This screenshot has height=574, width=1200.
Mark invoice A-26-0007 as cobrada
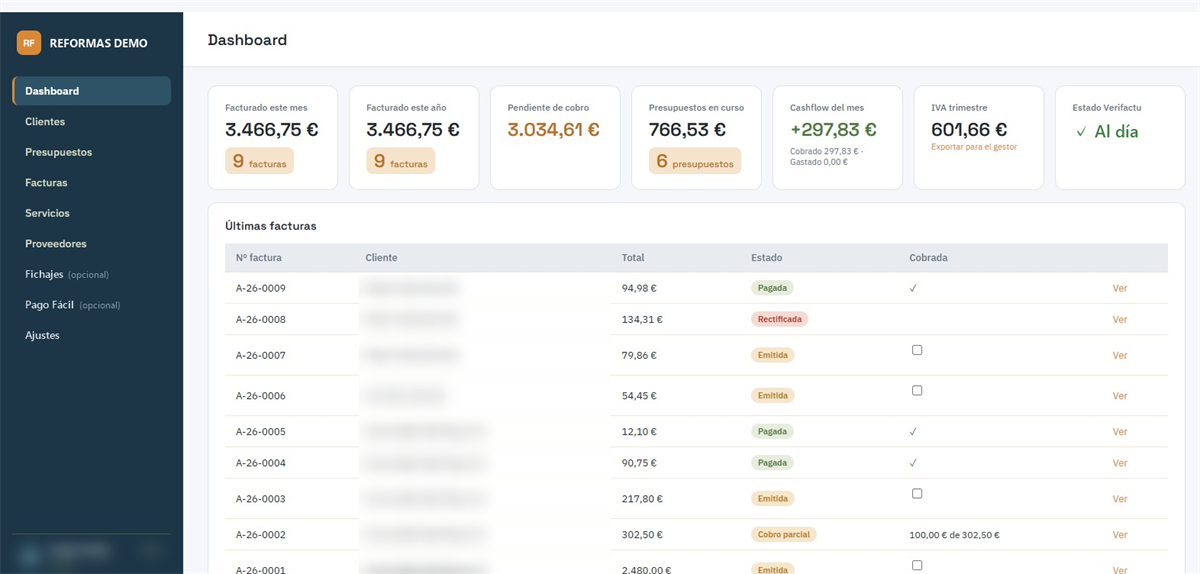coord(917,350)
